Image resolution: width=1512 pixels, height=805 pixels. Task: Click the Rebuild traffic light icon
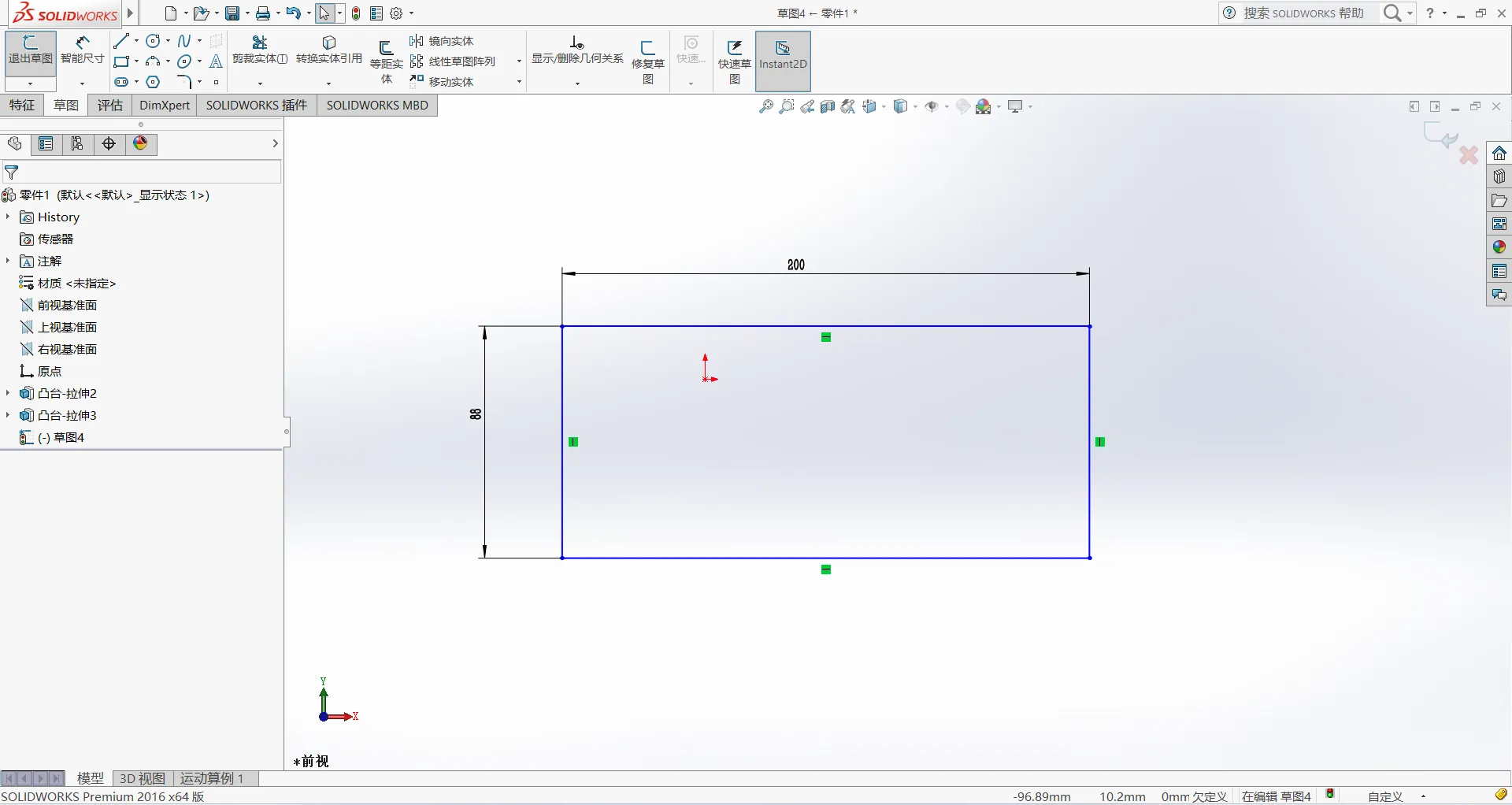[x=356, y=13]
